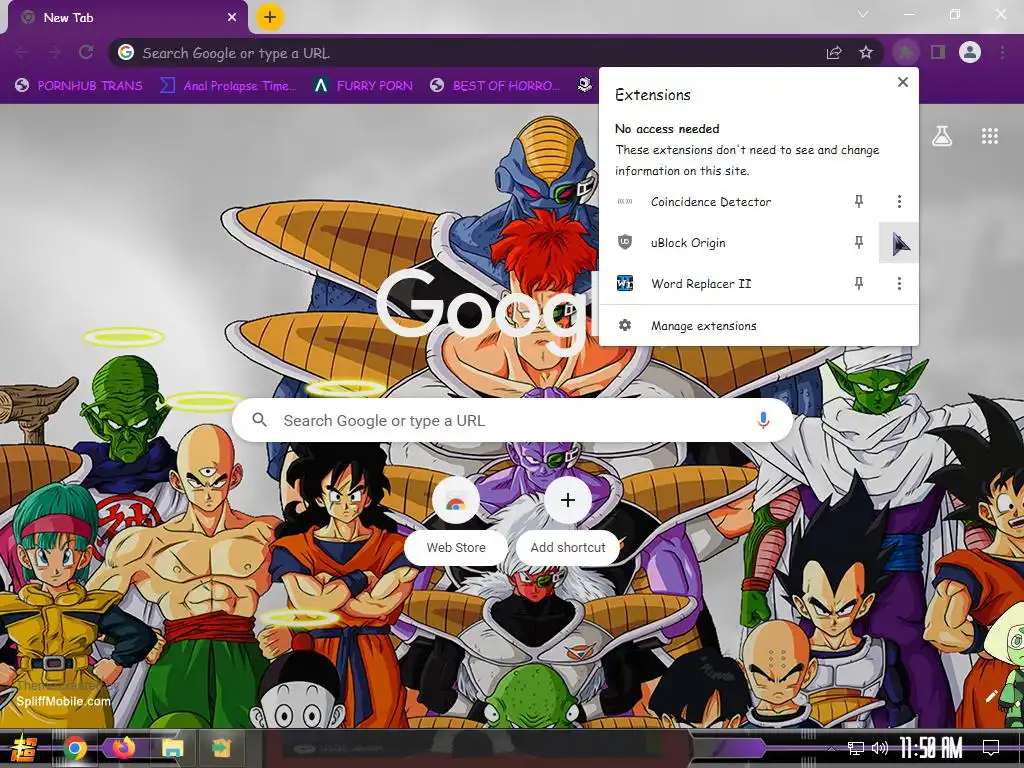Pin the Word Replacer II extension
1024x768 pixels.
pyautogui.click(x=859, y=283)
